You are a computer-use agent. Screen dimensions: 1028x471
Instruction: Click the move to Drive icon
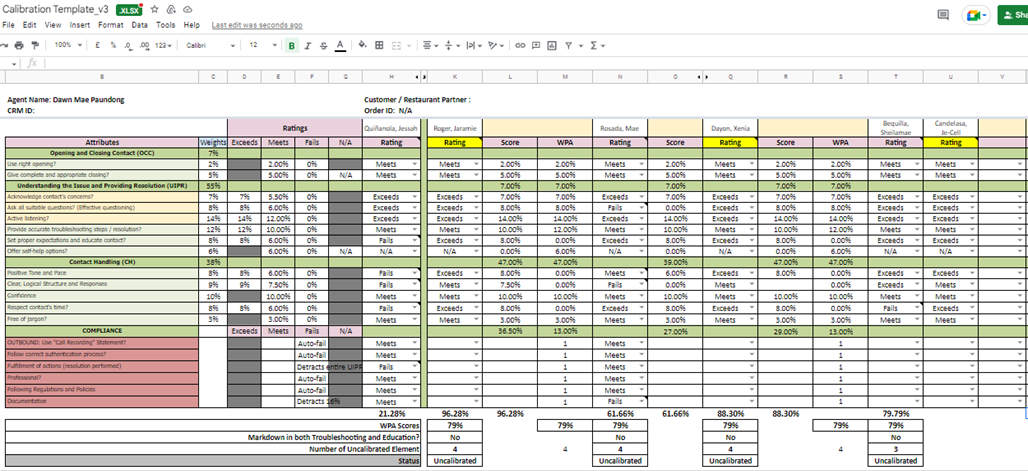click(171, 10)
